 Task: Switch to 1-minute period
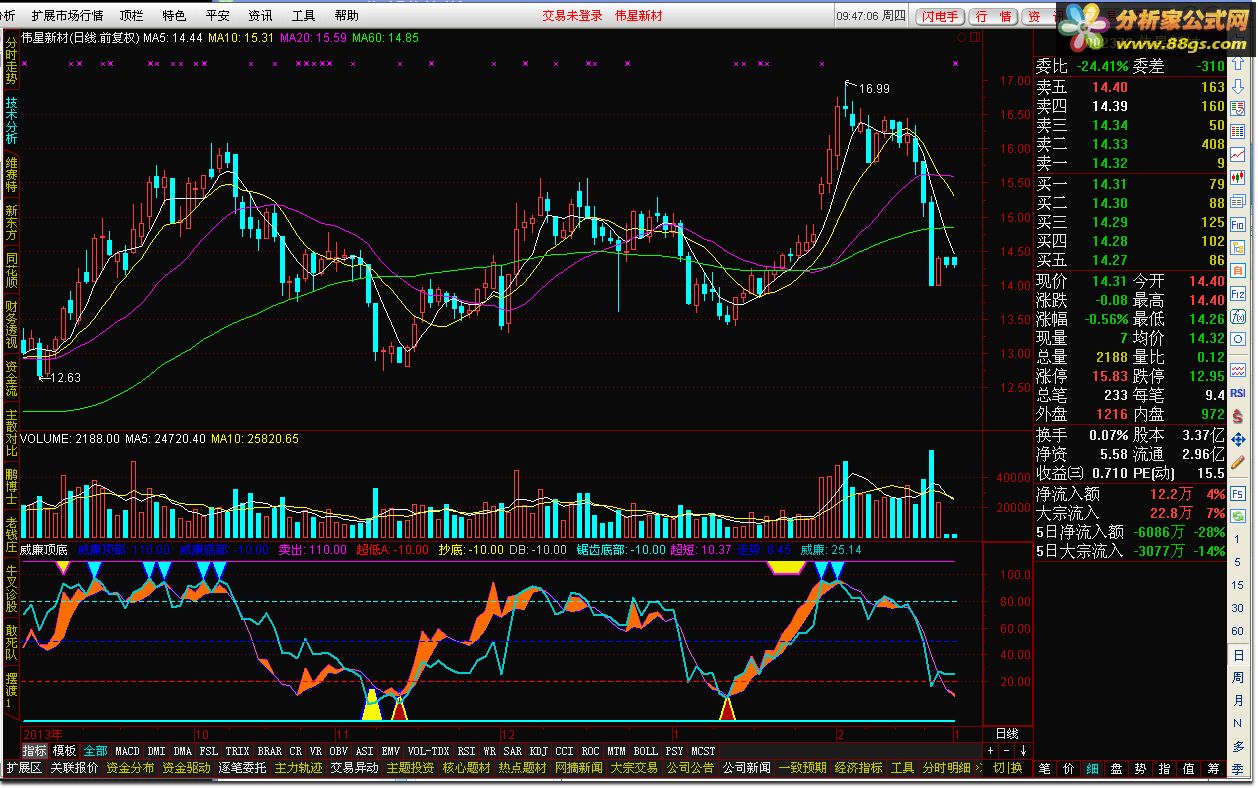click(1238, 539)
